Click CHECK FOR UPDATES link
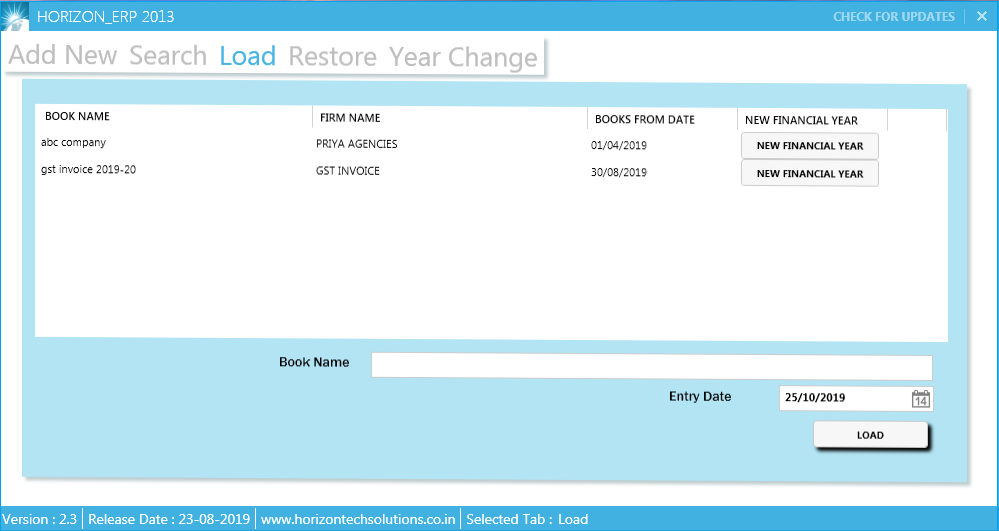Screen dimensions: 999x531 click(894, 17)
